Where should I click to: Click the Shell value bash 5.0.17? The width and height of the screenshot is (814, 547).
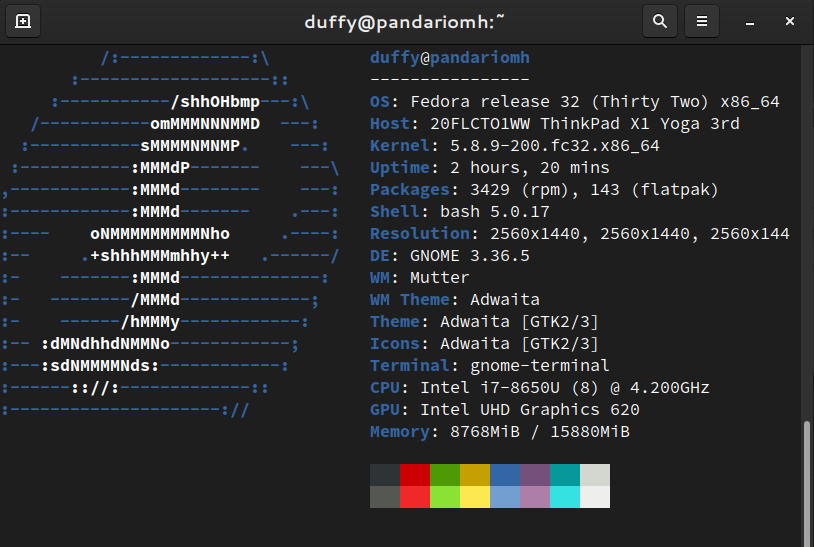pos(495,212)
